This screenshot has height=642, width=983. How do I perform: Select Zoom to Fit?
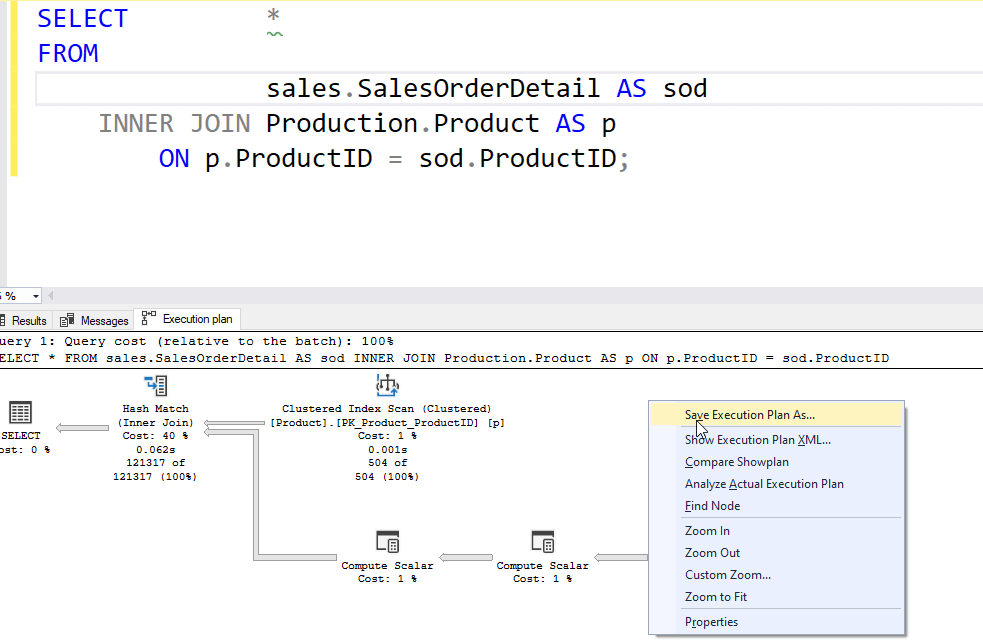pyautogui.click(x=715, y=597)
